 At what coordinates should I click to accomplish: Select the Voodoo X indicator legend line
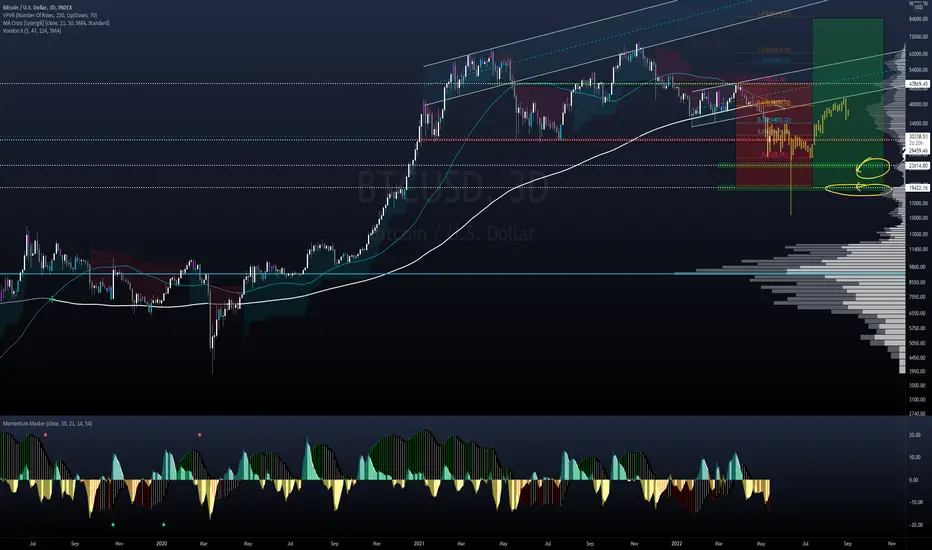(32, 30)
